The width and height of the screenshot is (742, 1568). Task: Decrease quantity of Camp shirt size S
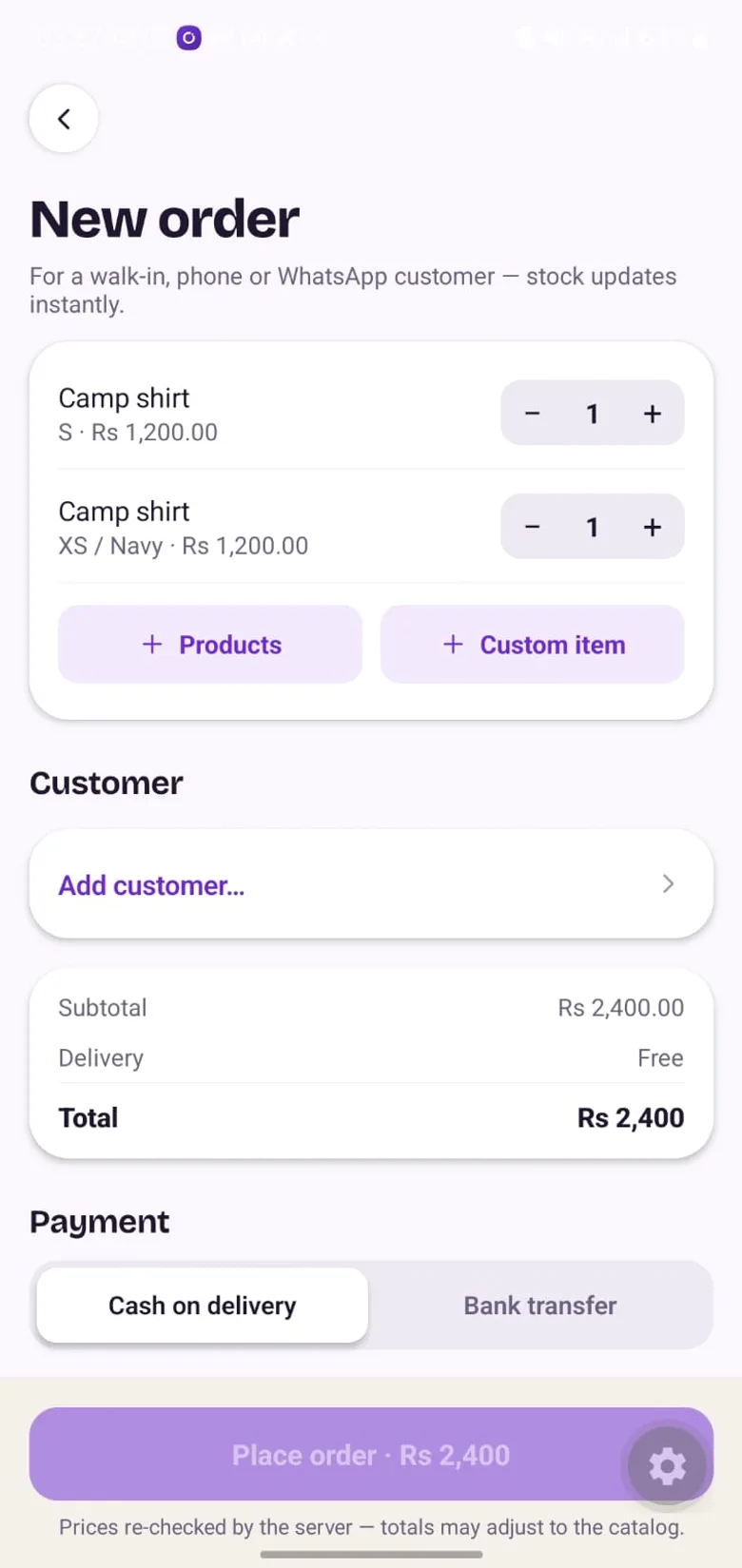point(533,414)
